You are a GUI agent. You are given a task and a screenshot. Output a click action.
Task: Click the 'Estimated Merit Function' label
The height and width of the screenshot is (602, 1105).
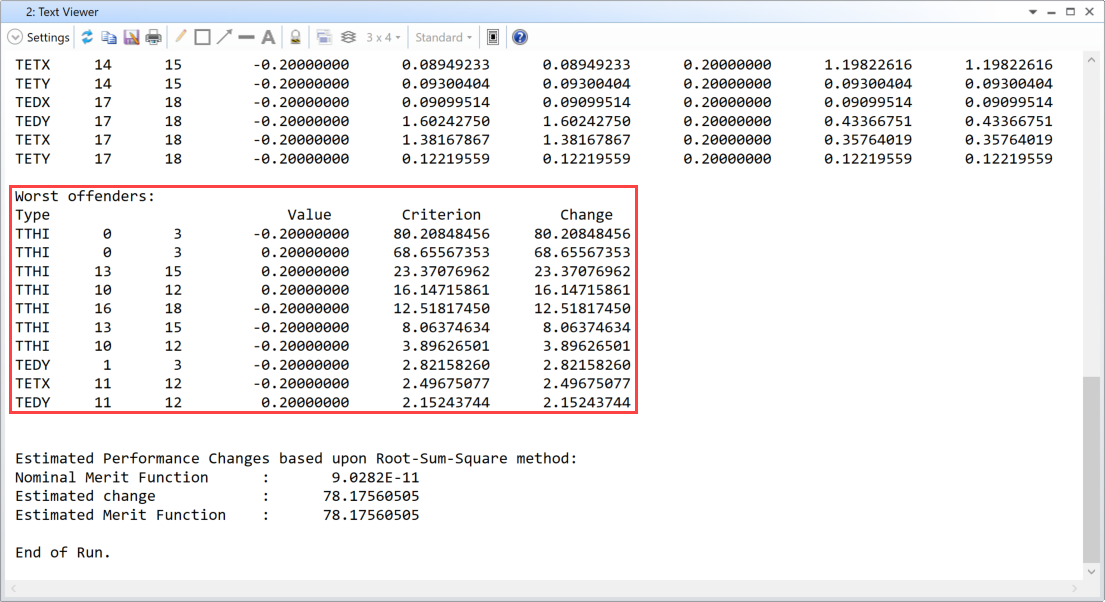coord(121,515)
